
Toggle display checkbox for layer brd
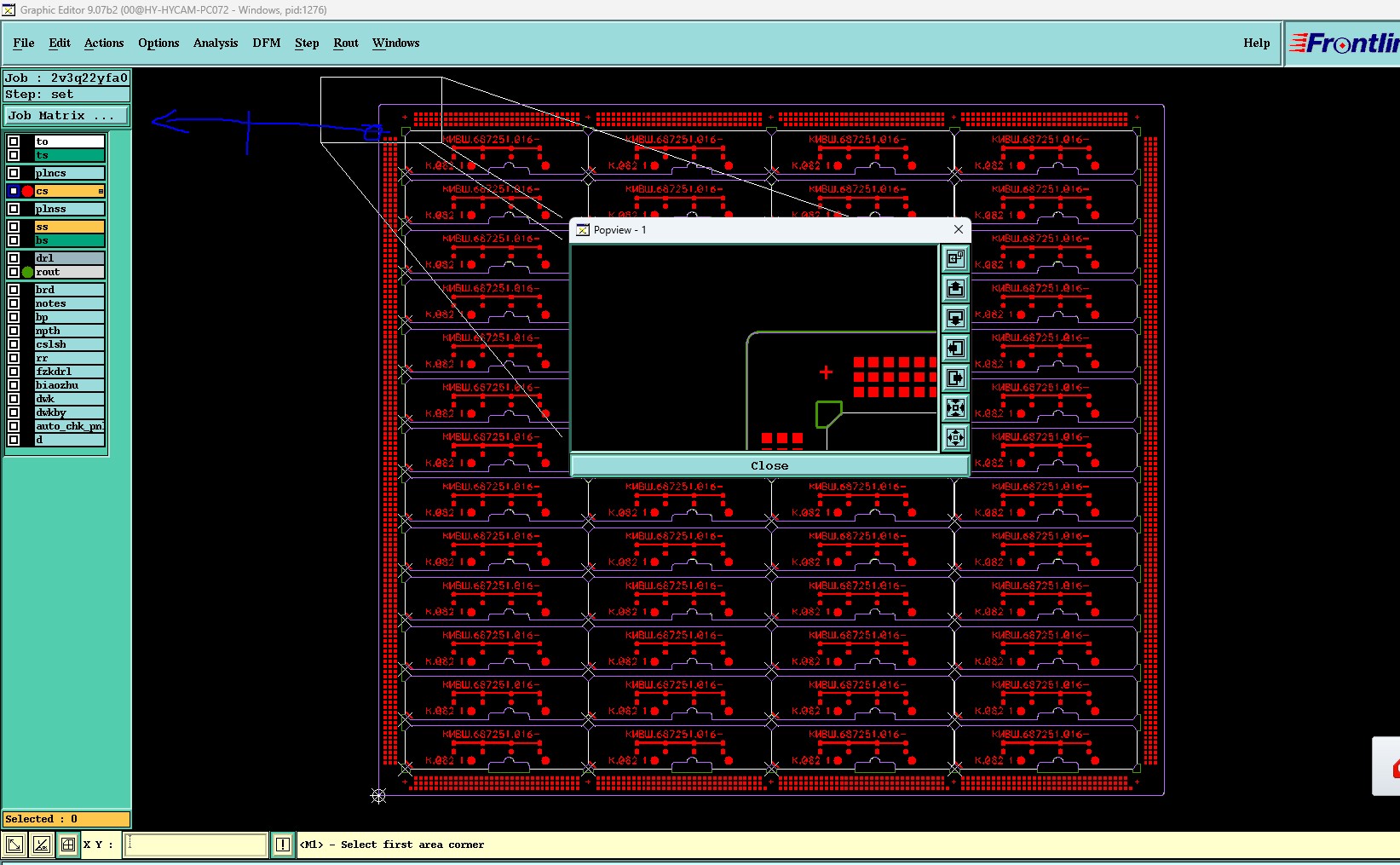click(x=14, y=290)
